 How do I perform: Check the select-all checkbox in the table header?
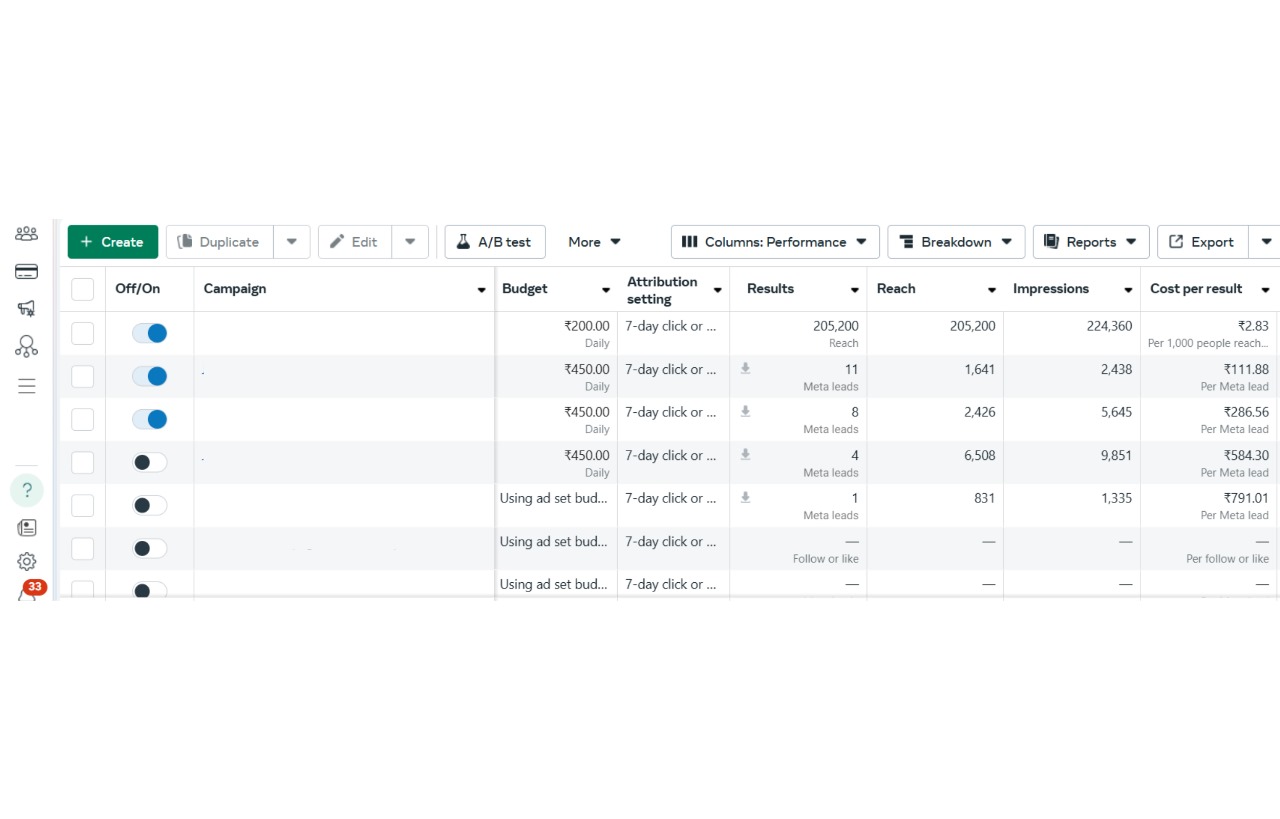[x=83, y=289]
